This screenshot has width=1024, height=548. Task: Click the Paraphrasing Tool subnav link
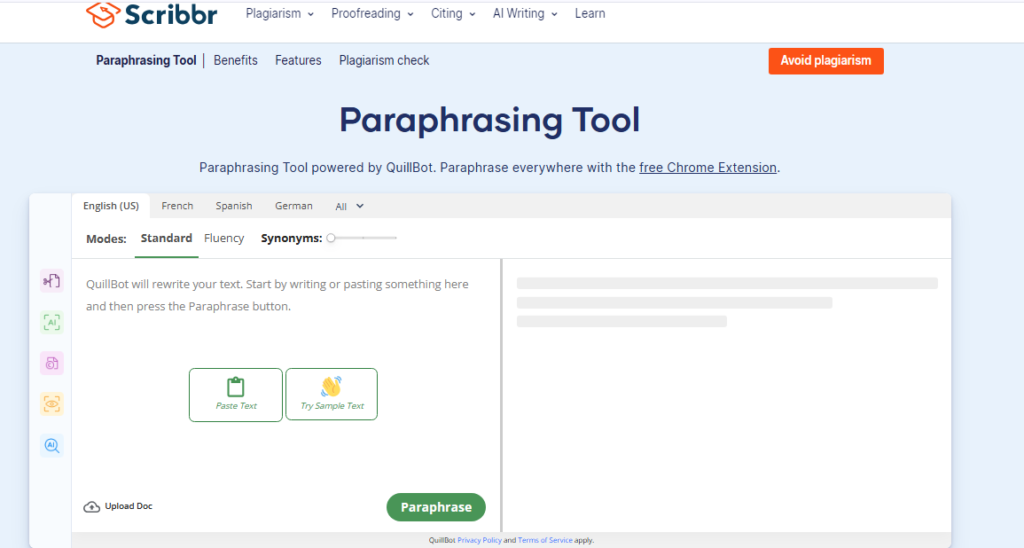[146, 61]
